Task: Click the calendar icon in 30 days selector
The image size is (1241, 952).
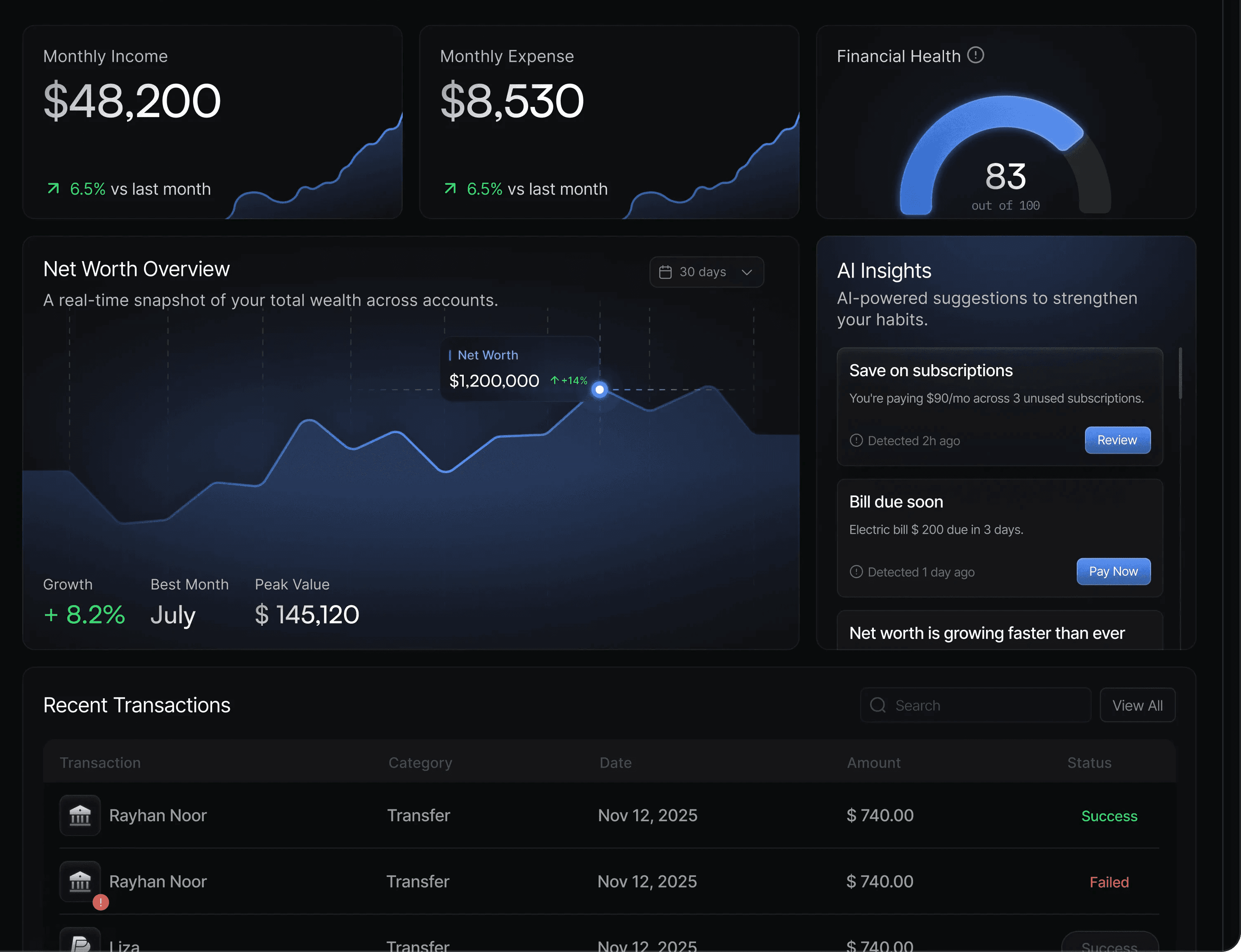Action: pos(665,272)
